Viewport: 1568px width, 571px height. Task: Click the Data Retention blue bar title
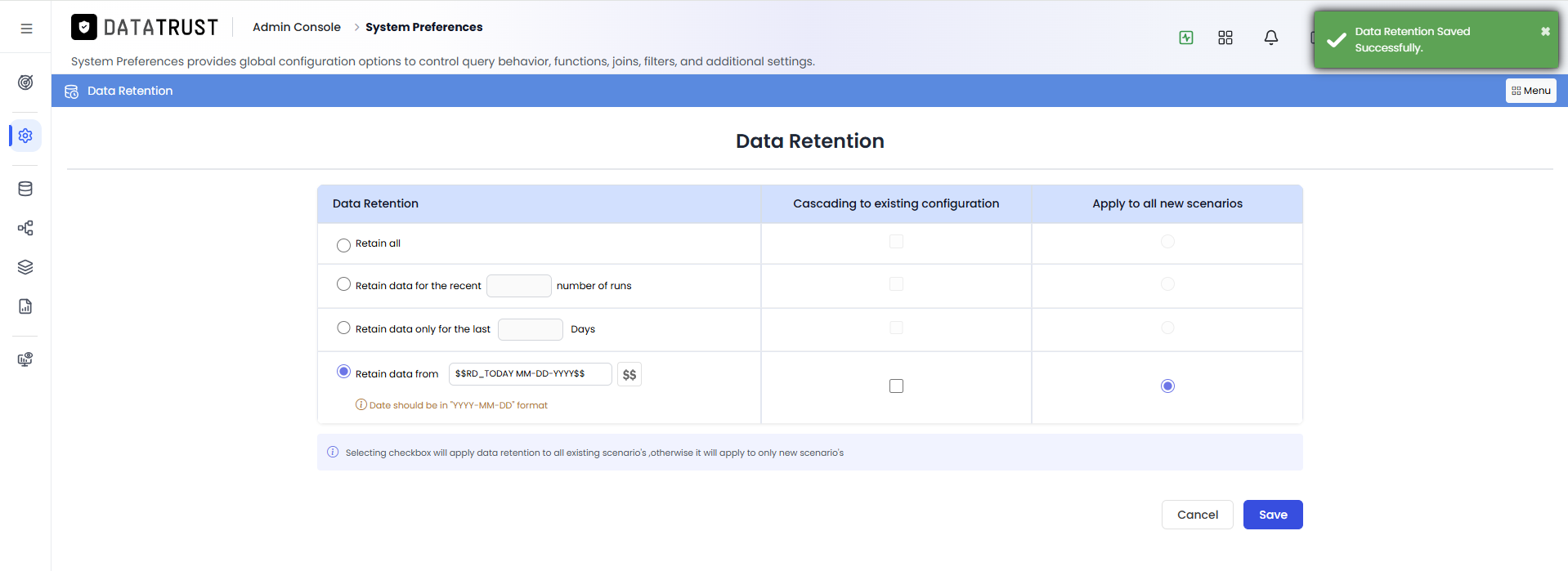(x=130, y=91)
